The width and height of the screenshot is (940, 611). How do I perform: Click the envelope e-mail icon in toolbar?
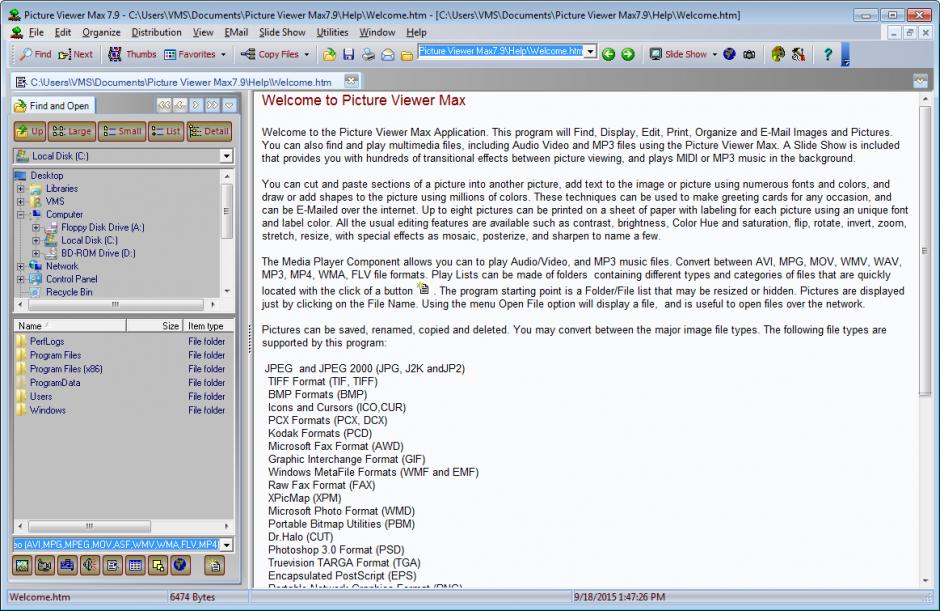pyautogui.click(x=388, y=55)
